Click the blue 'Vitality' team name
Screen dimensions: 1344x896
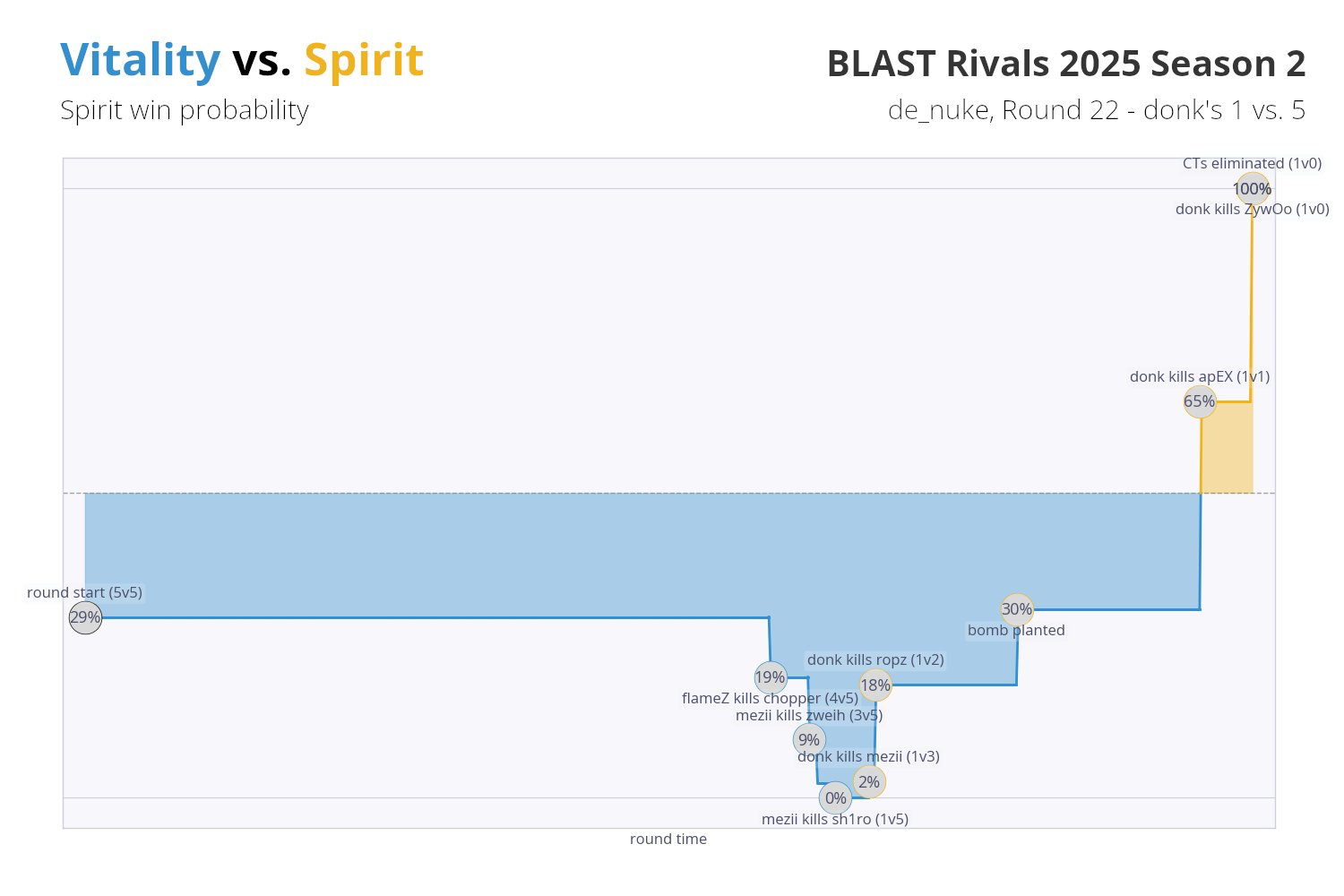(140, 61)
